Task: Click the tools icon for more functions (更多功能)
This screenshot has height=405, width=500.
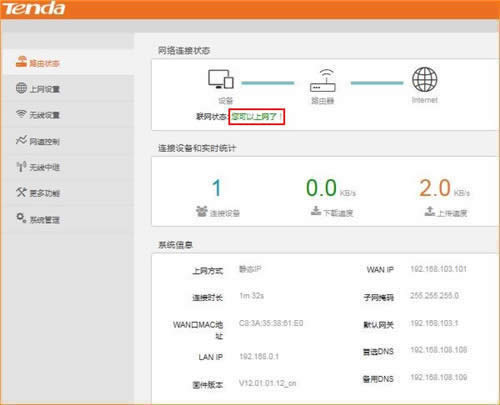Action: coord(21,192)
